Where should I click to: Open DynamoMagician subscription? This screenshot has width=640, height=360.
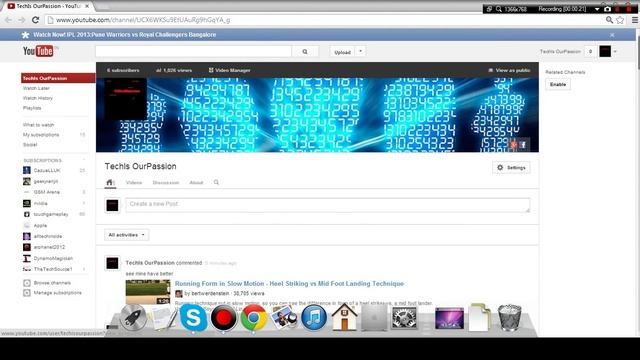coord(53,258)
